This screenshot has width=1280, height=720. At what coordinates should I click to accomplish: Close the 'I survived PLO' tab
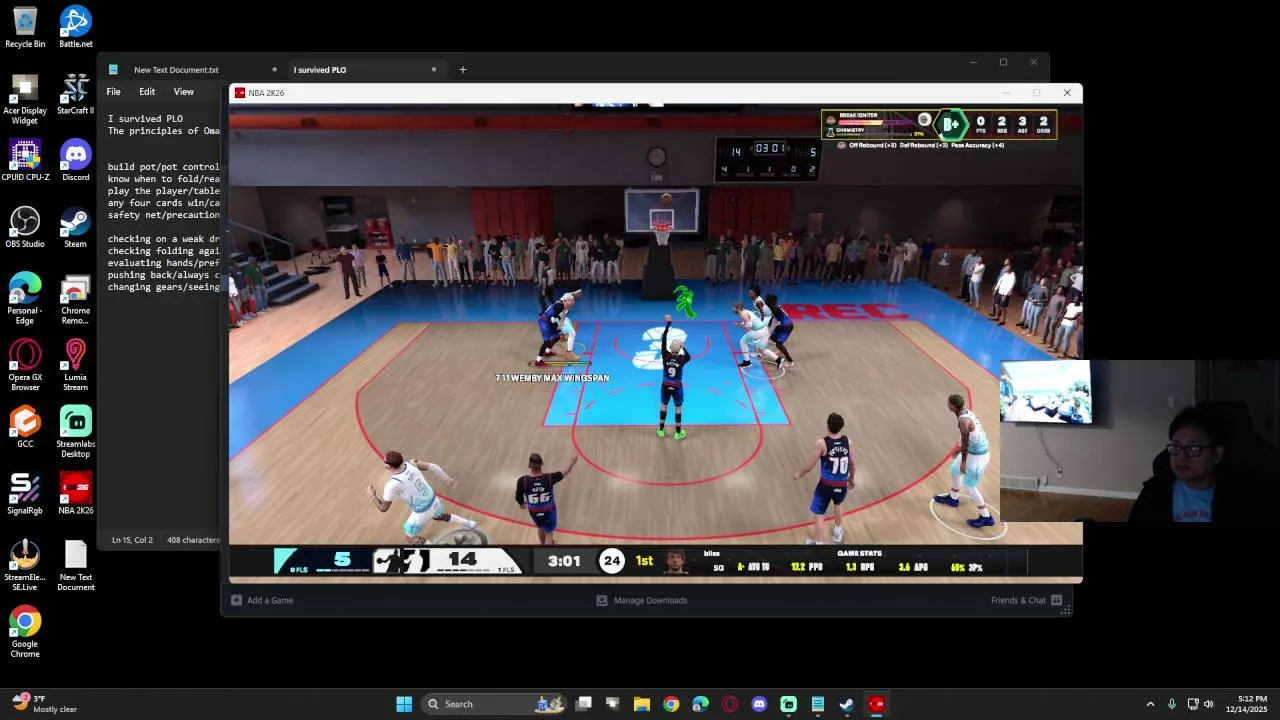[x=434, y=70]
